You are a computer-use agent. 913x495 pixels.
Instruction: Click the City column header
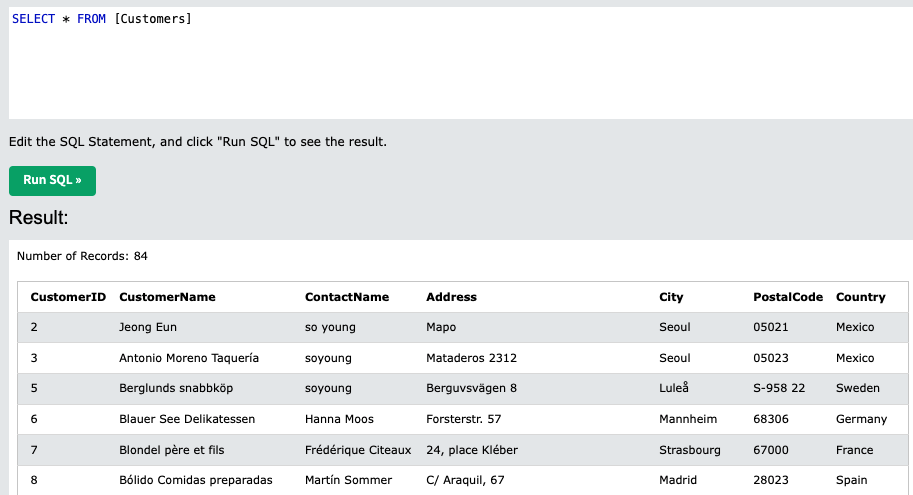tap(671, 297)
